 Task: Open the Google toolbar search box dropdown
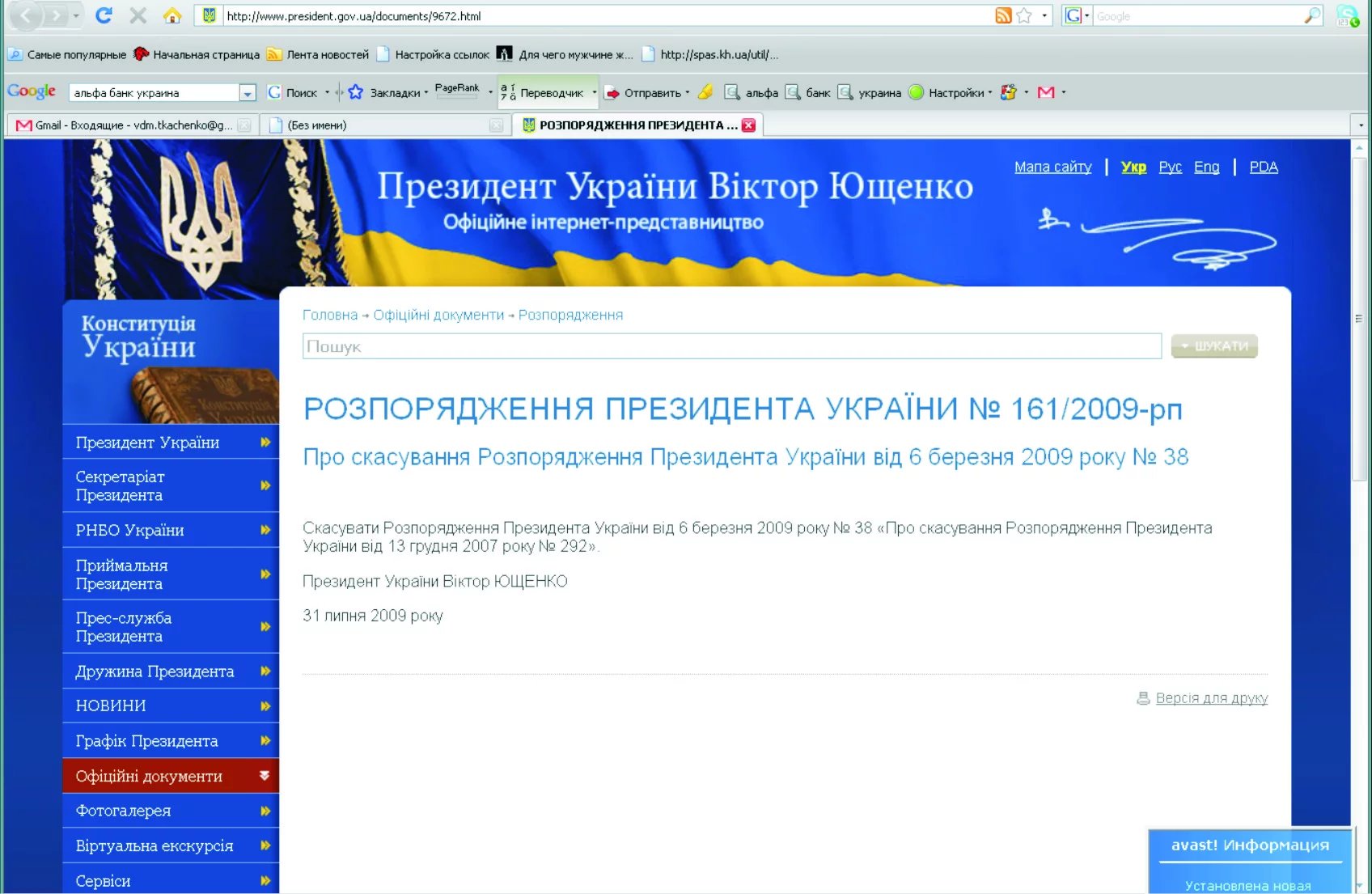(x=248, y=93)
